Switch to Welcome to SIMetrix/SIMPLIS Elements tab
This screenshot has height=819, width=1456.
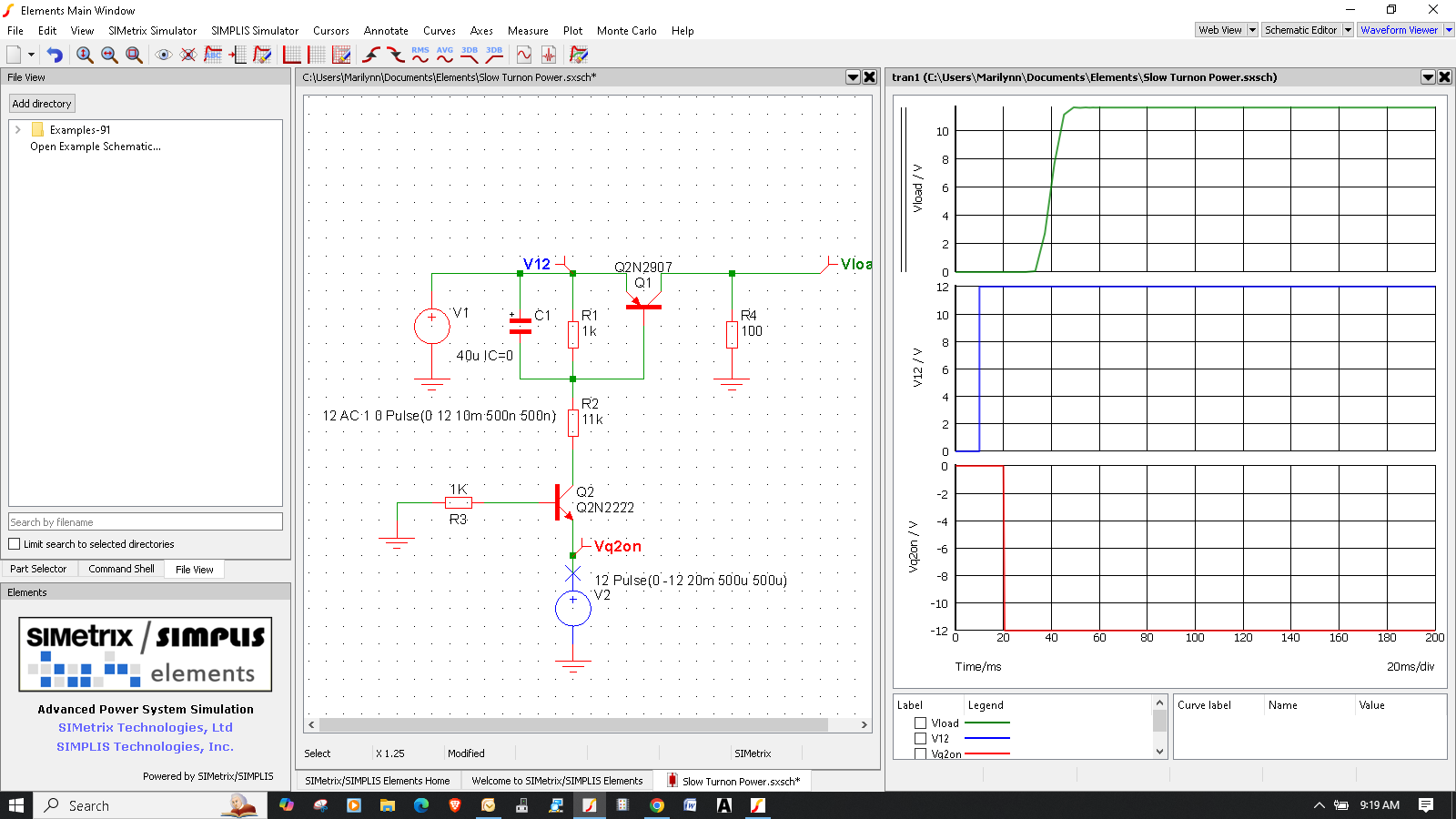click(557, 781)
